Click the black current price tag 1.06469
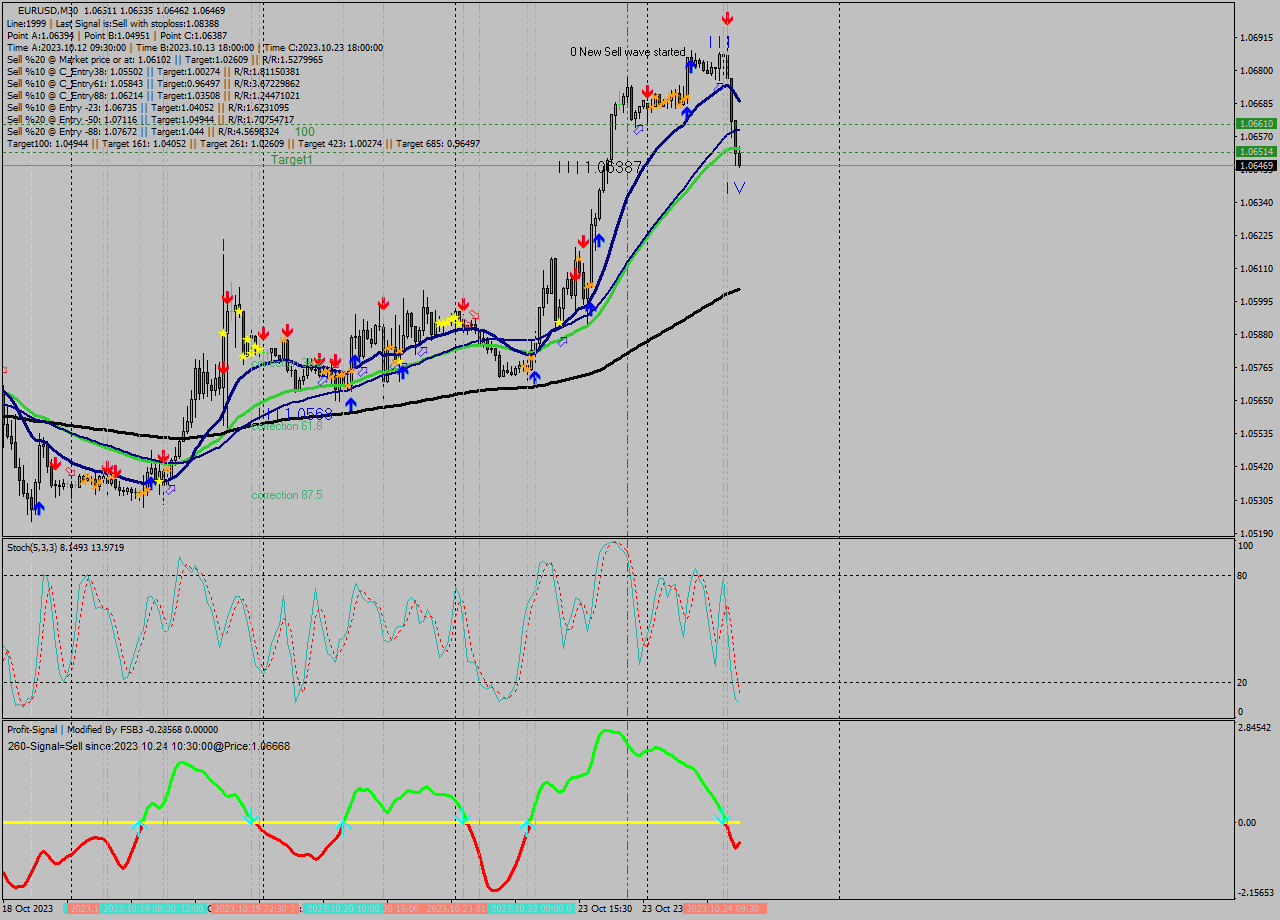1280x920 pixels. click(x=1258, y=166)
